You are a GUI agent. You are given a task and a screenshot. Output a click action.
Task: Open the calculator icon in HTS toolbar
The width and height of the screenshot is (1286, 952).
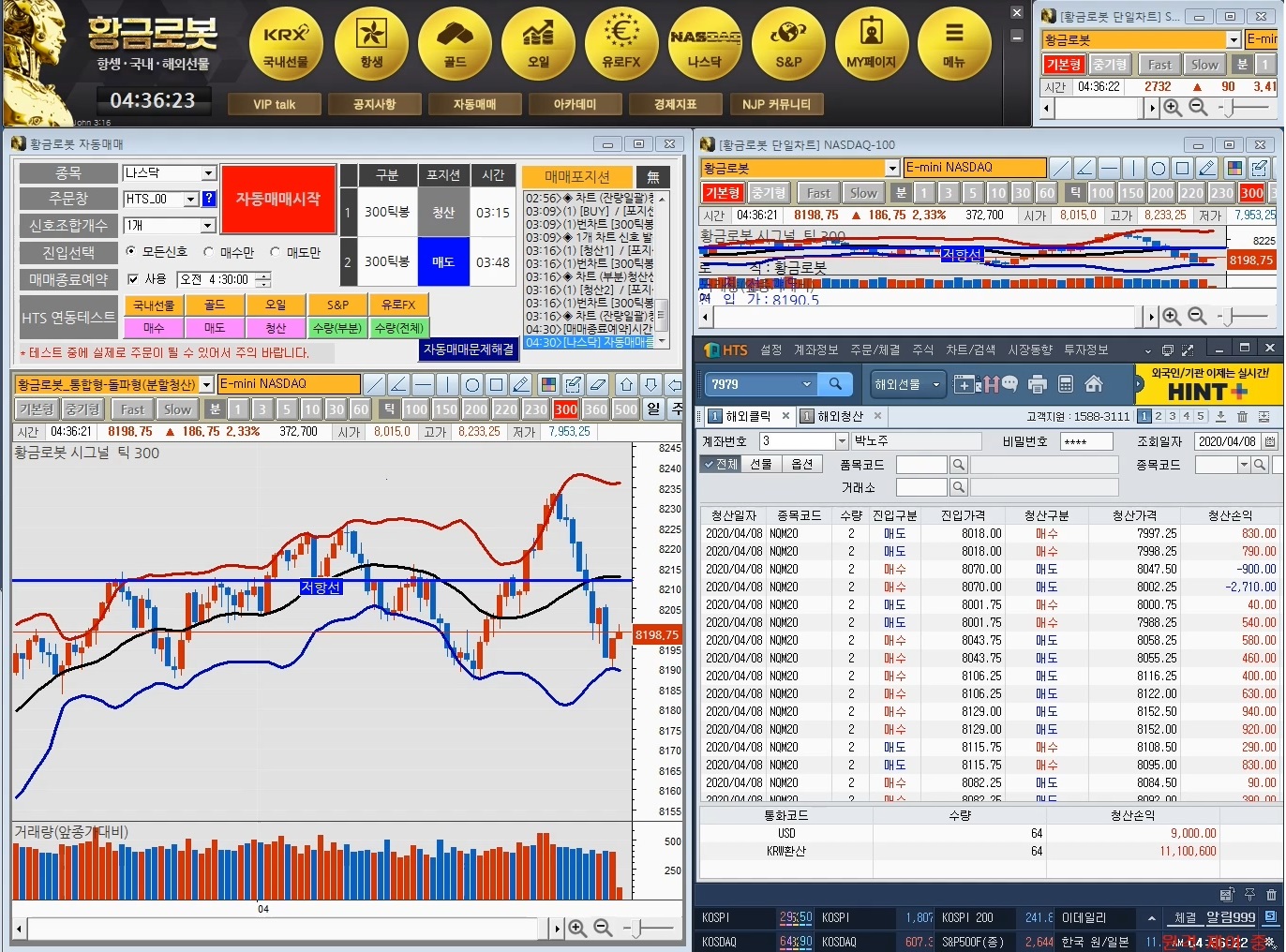(1065, 384)
